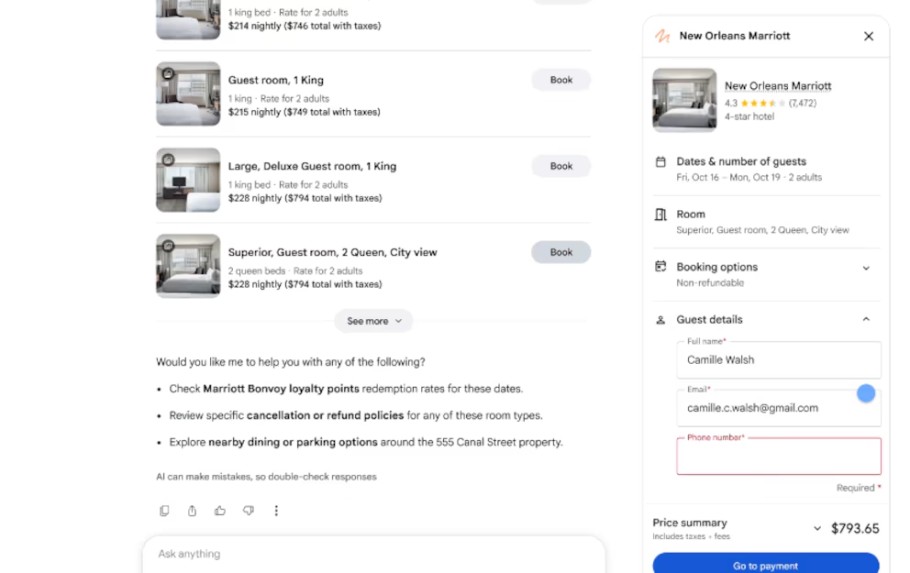The width and height of the screenshot is (910, 573).
Task: Open Large, Deluxe Guest room thumbnail
Action: [x=188, y=180]
